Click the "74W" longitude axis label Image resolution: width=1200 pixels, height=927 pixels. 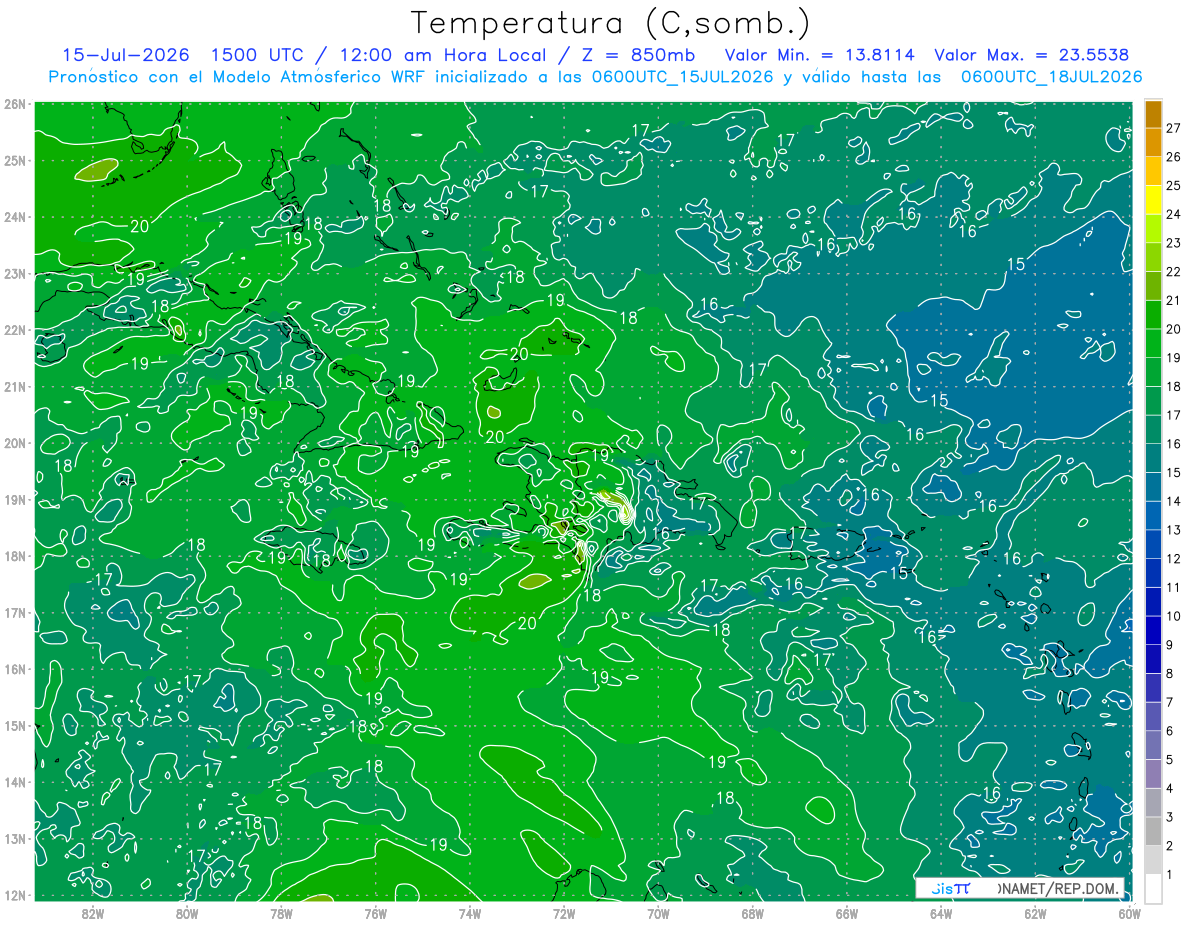point(470,912)
